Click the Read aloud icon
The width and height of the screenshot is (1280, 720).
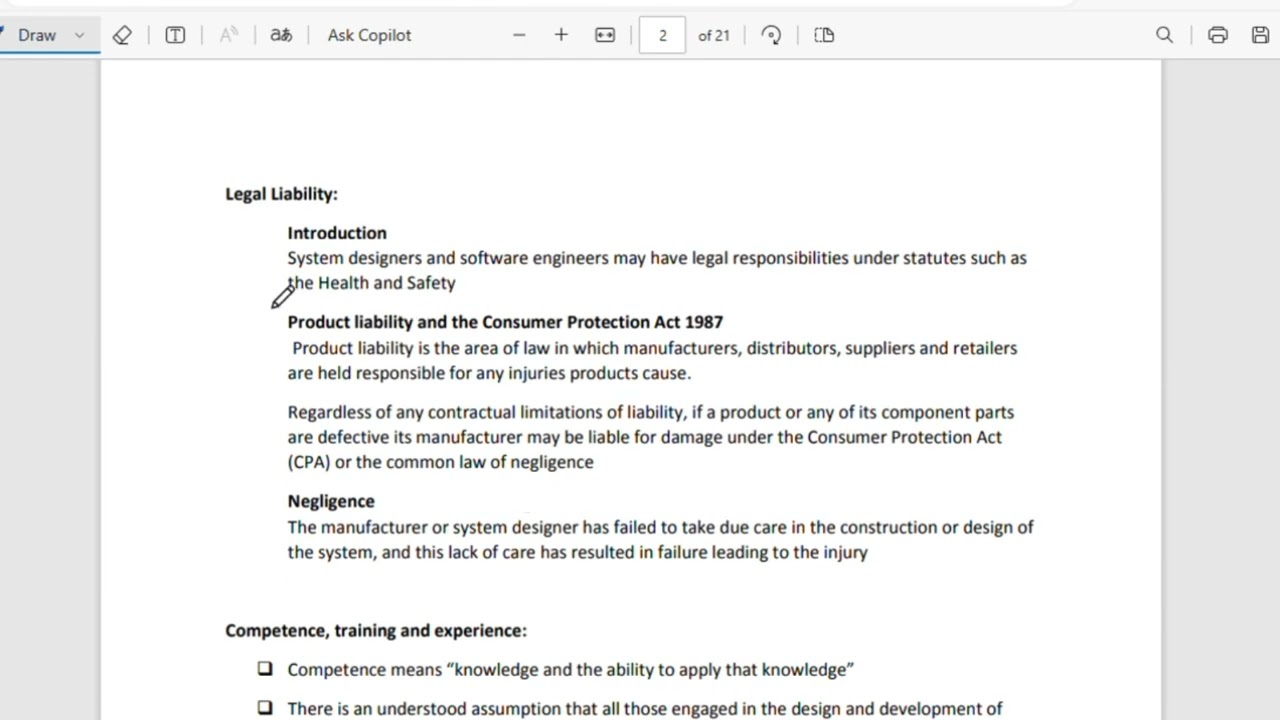[228, 35]
